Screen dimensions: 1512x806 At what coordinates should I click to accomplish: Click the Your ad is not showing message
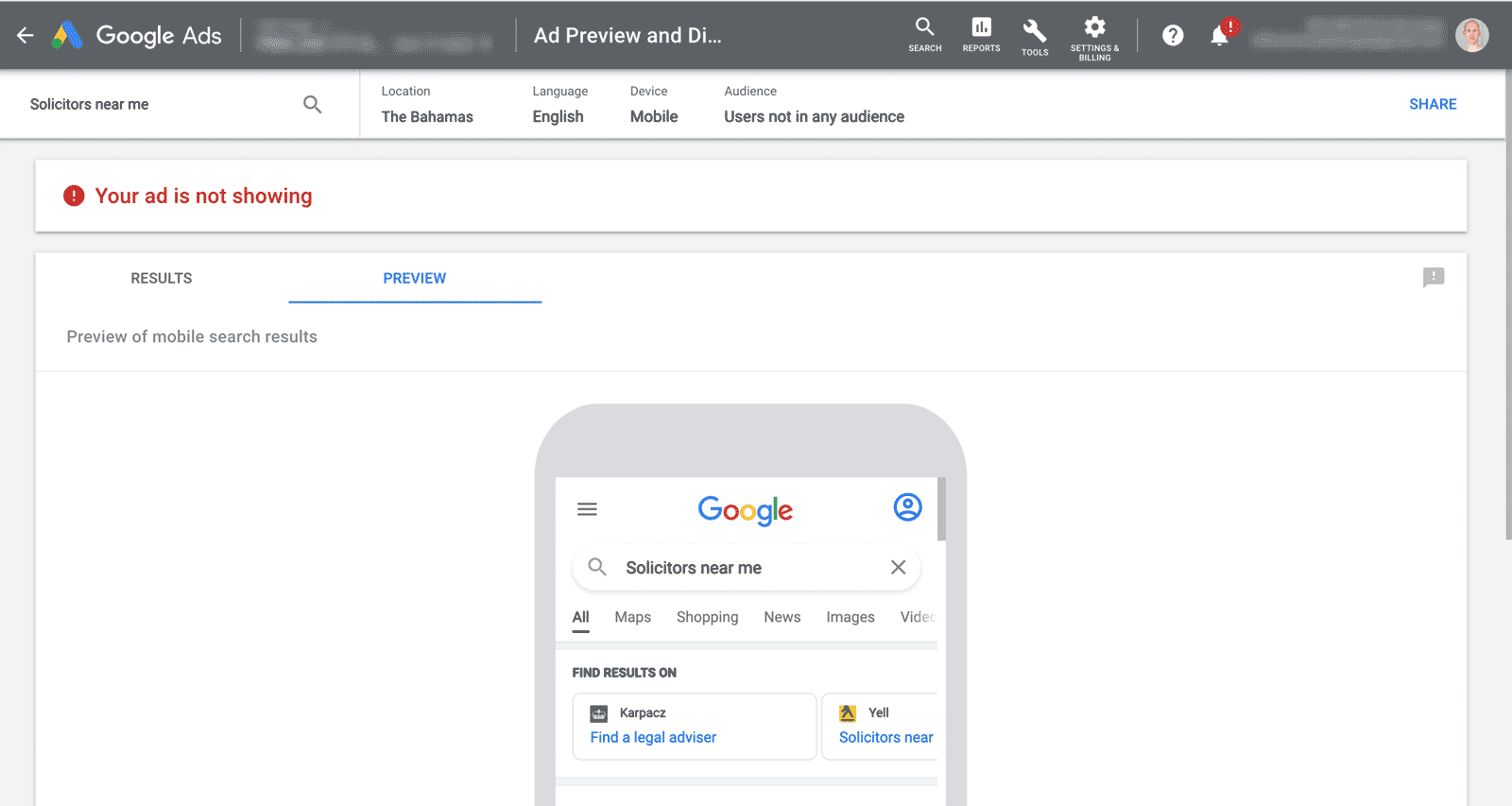[203, 196]
